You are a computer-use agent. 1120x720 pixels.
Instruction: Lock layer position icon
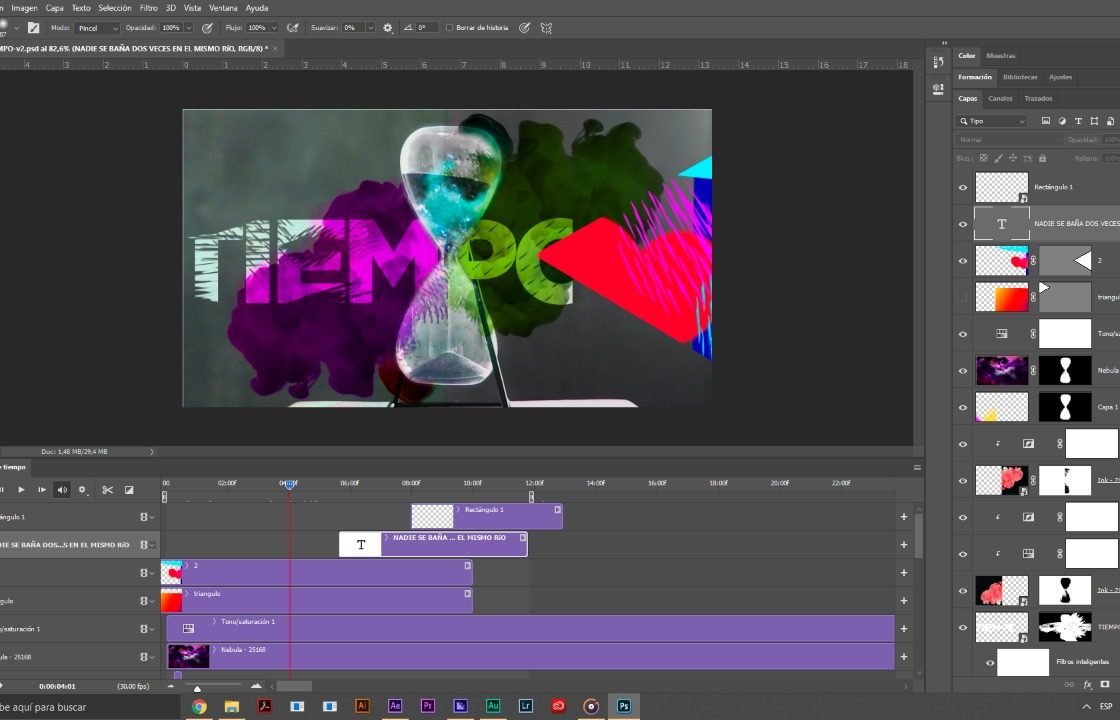1013,158
